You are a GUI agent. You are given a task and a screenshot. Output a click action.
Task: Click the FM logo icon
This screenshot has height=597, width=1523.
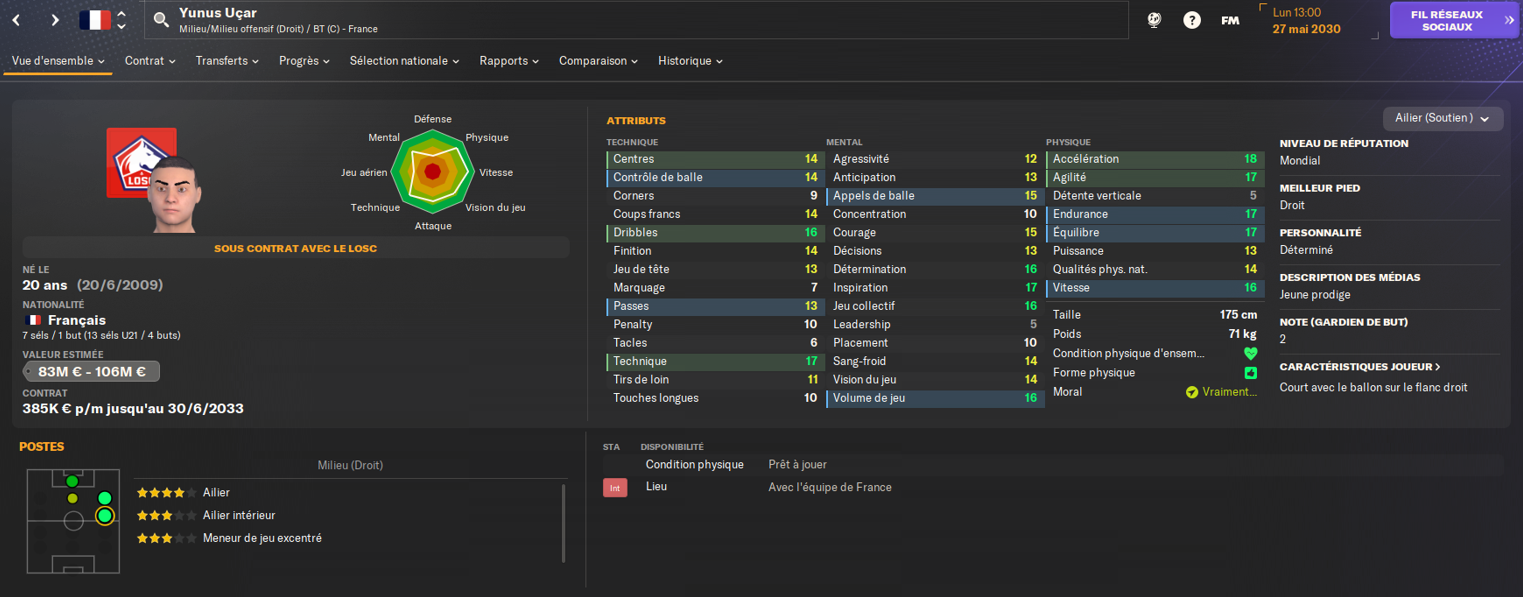pyautogui.click(x=1230, y=20)
